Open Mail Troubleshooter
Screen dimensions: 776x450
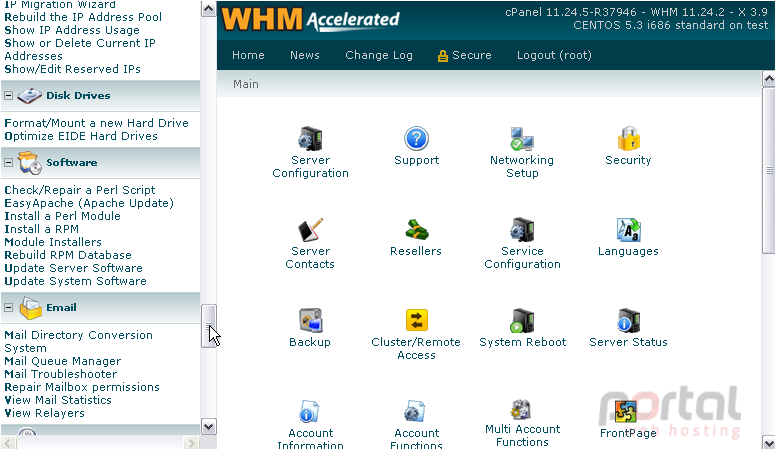[x=61, y=374]
